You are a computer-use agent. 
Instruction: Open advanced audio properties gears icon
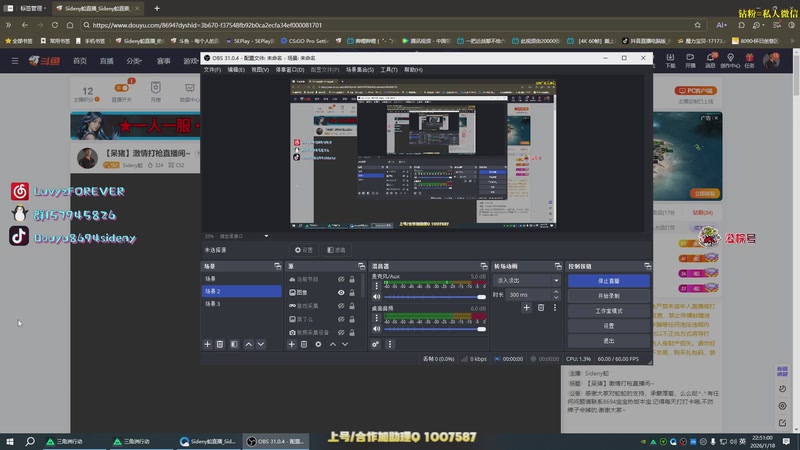tap(376, 344)
